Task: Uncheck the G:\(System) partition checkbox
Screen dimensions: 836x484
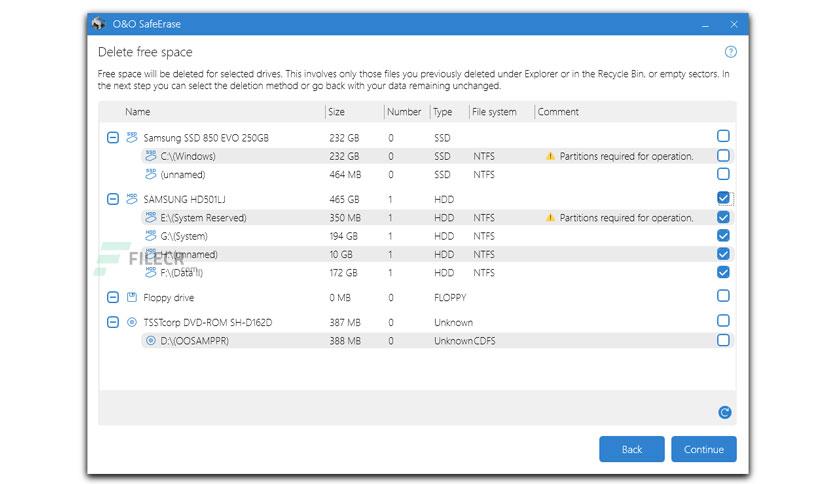Action: tap(723, 235)
